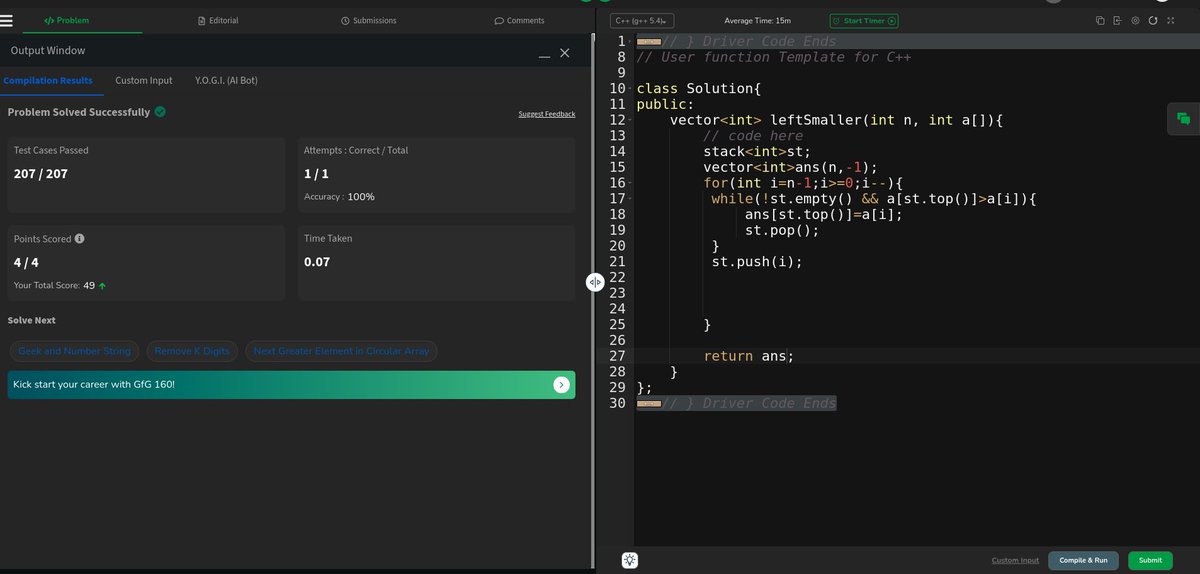This screenshot has height=574, width=1200.
Task: Expand folded Driver Code on line 1
Action: point(648,41)
